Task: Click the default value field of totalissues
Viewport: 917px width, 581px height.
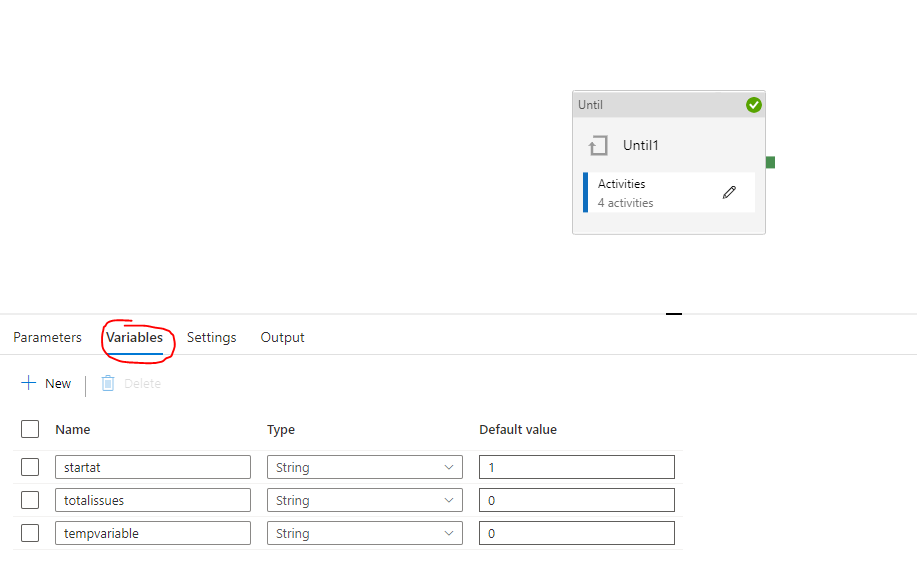Action: (x=577, y=500)
